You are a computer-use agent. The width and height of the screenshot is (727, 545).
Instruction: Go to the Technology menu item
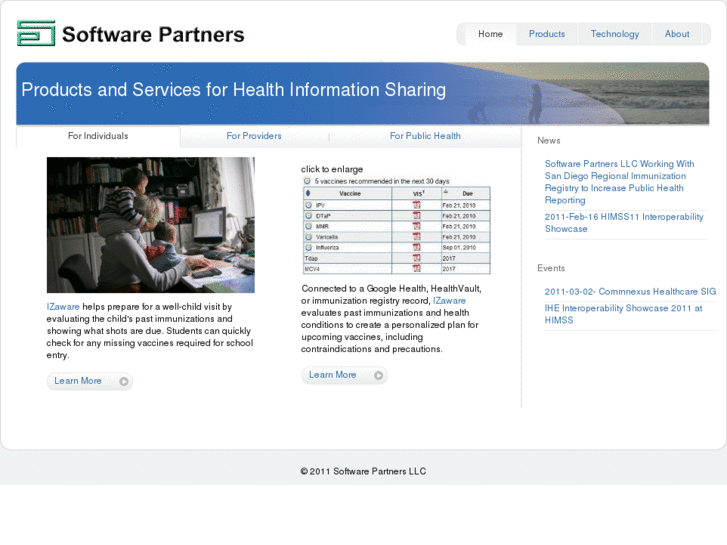614,34
